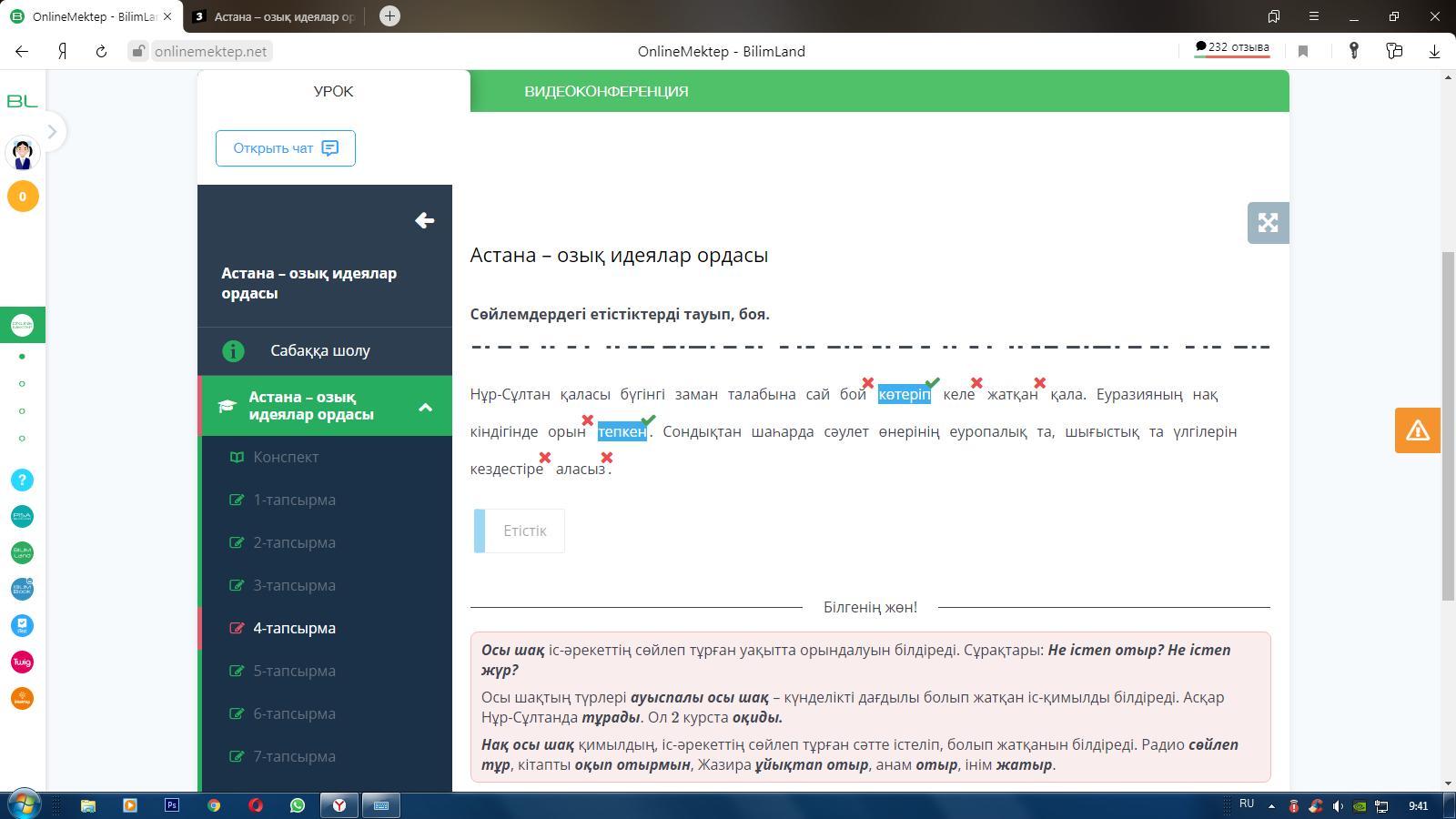Bookmark the page with the bookmark icon
1456x819 pixels.
tap(1303, 52)
